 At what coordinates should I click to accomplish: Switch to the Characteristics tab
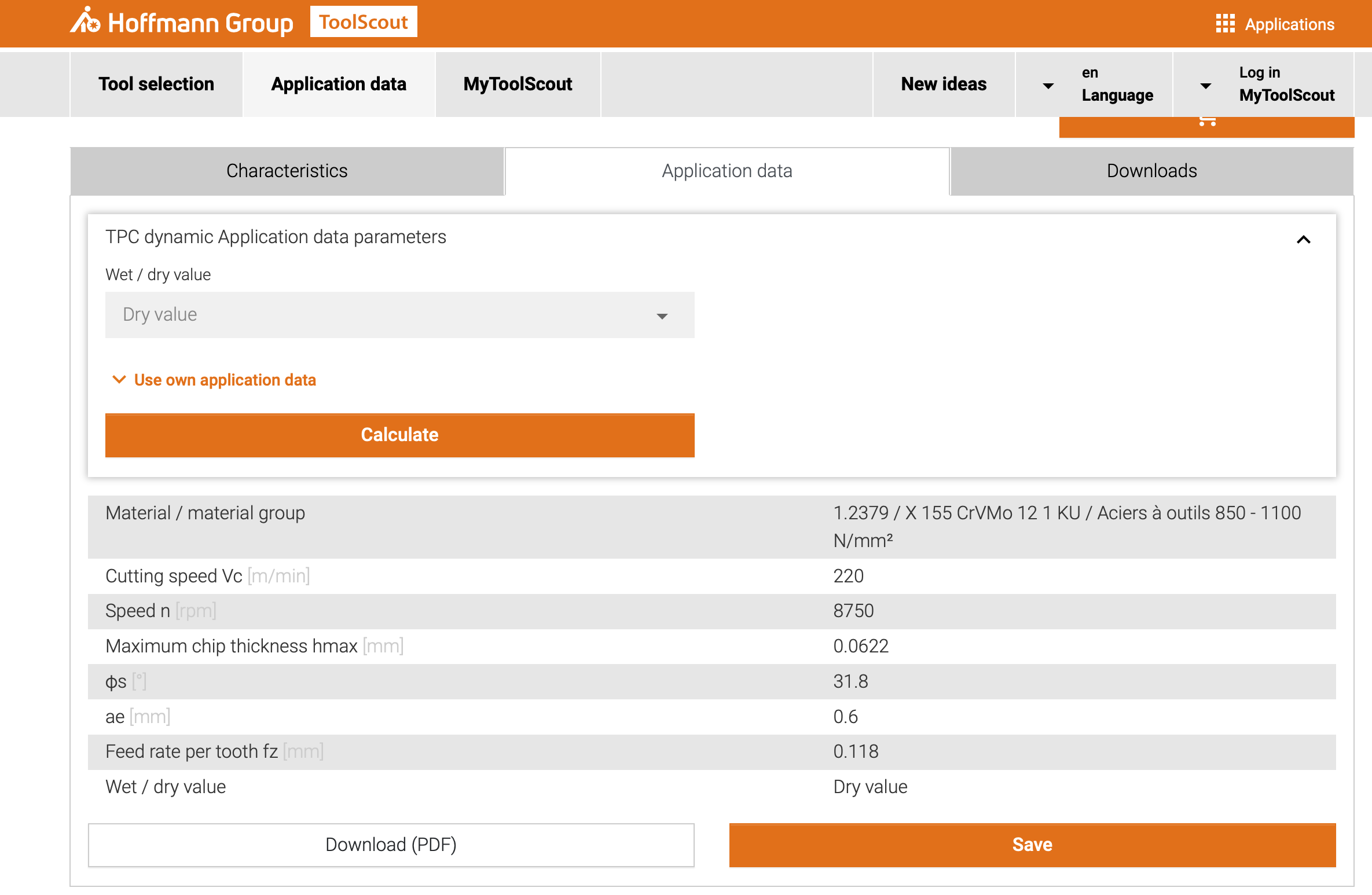pyautogui.click(x=287, y=171)
